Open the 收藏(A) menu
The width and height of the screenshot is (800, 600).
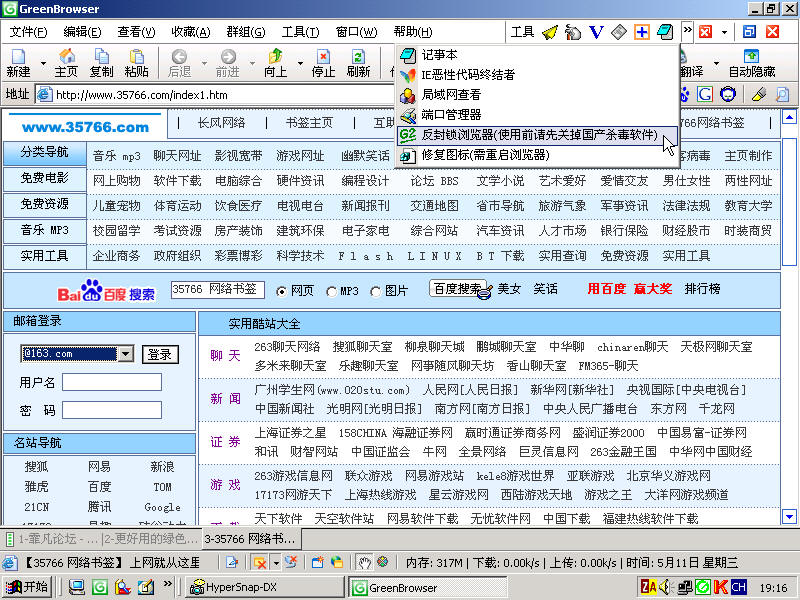191,32
